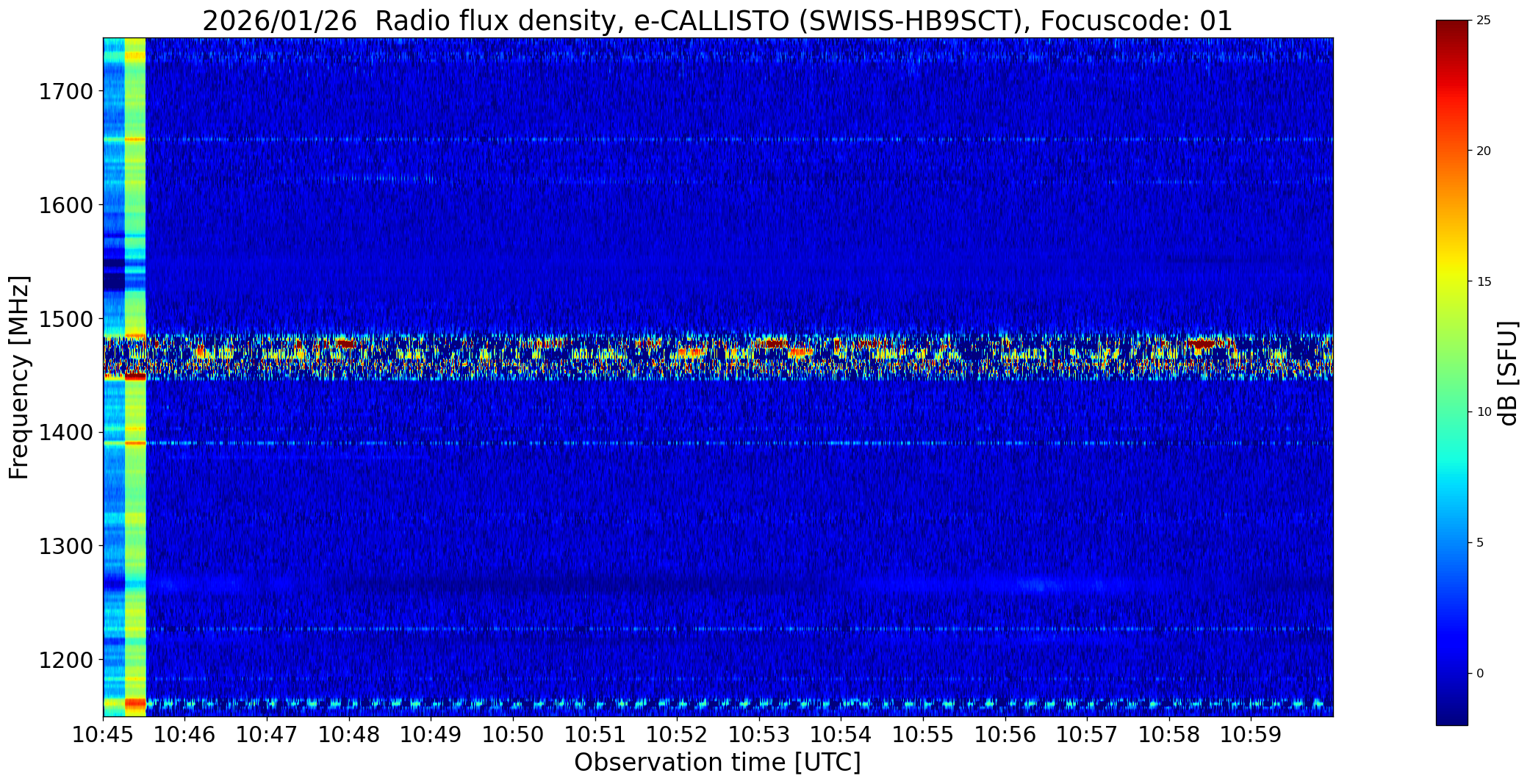Click the plot title mentioning e-CALLISTO SWISS-HB9SCT

coord(717,21)
